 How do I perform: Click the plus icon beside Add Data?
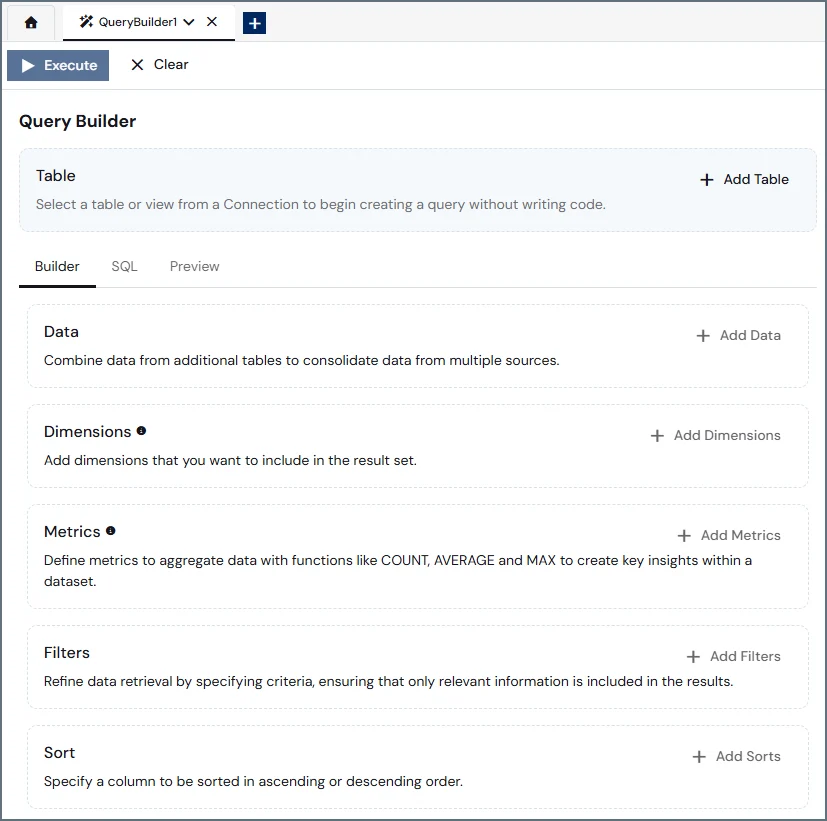coord(703,336)
